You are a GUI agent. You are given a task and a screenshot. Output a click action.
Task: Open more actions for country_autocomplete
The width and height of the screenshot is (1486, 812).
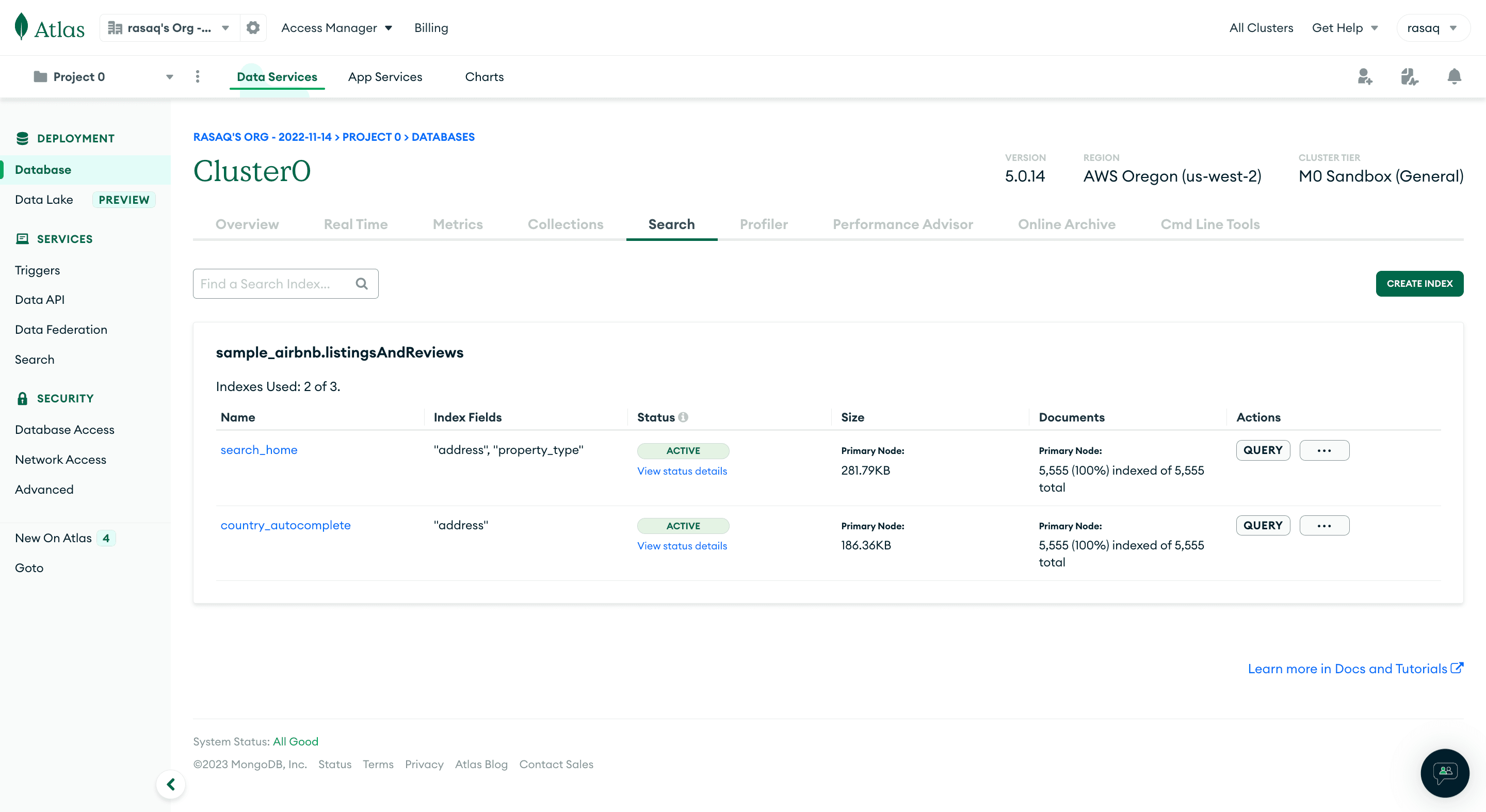point(1324,525)
